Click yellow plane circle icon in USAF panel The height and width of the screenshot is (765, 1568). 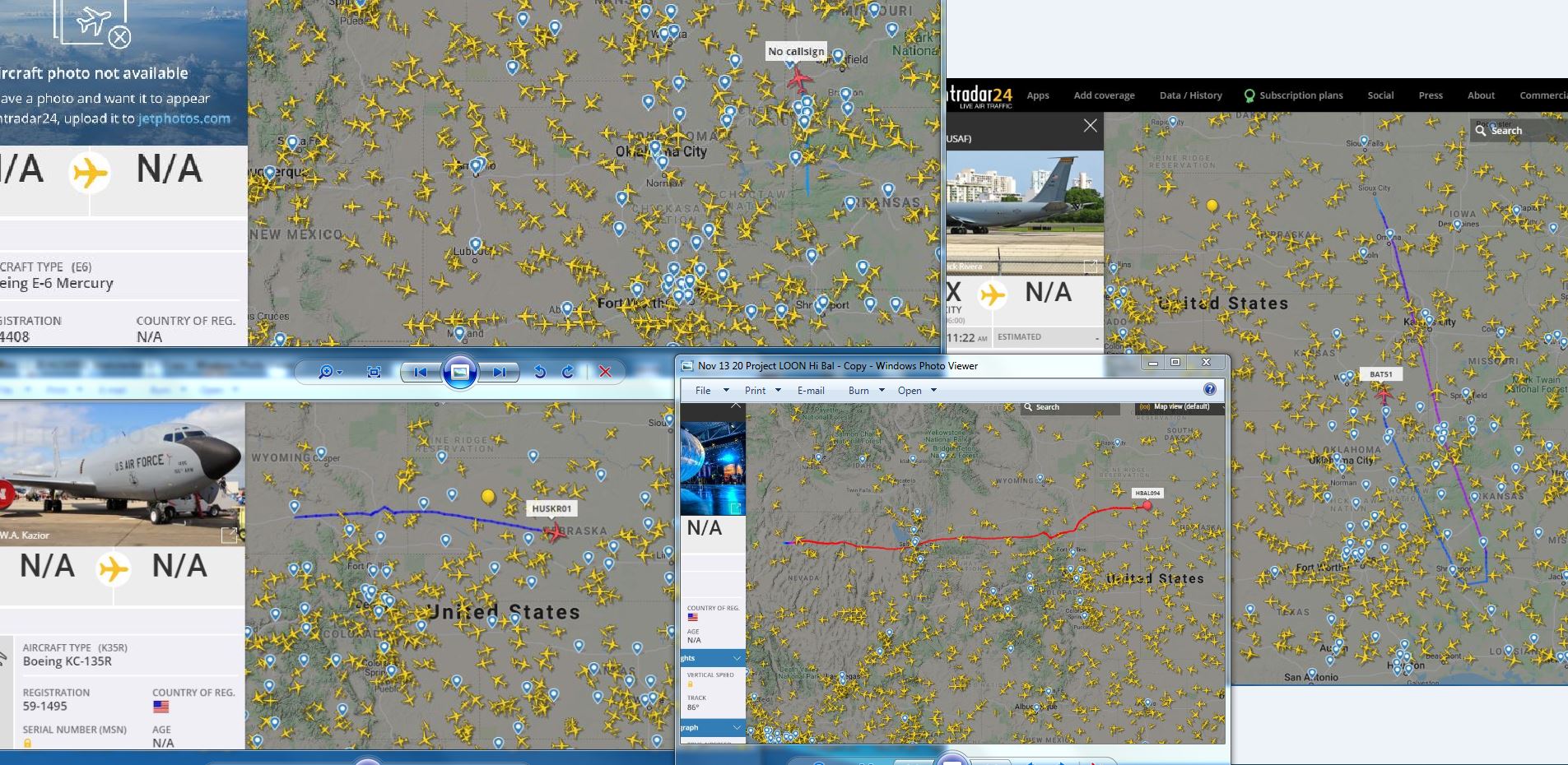tap(993, 294)
